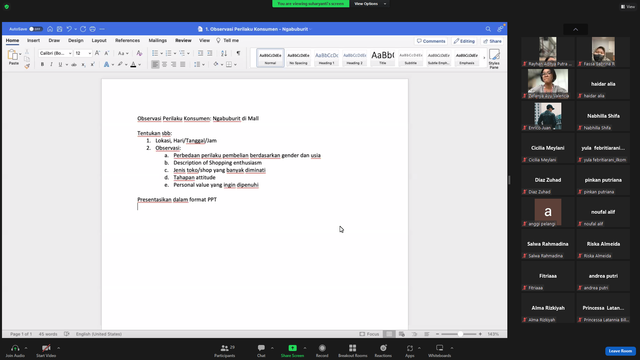The image size is (640, 360).
Task: Open the Styles Pane
Action: click(x=494, y=59)
